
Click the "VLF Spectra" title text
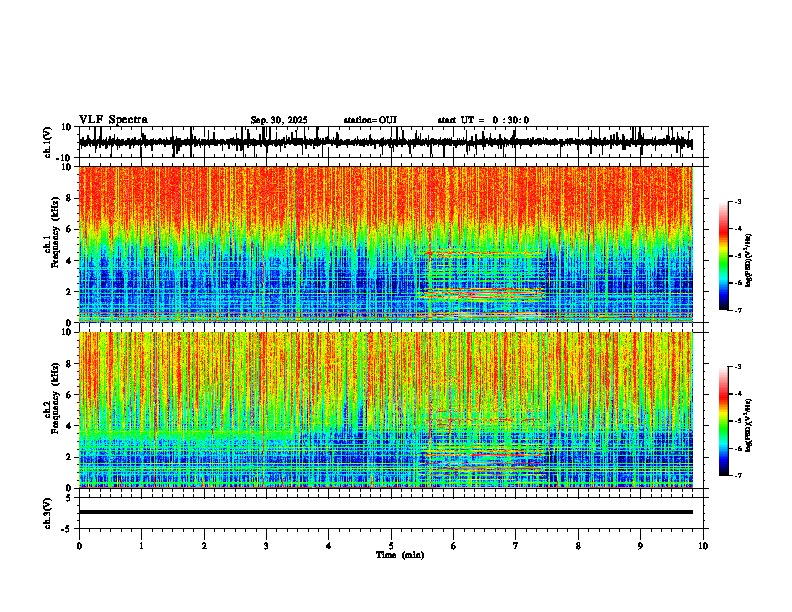(113, 120)
